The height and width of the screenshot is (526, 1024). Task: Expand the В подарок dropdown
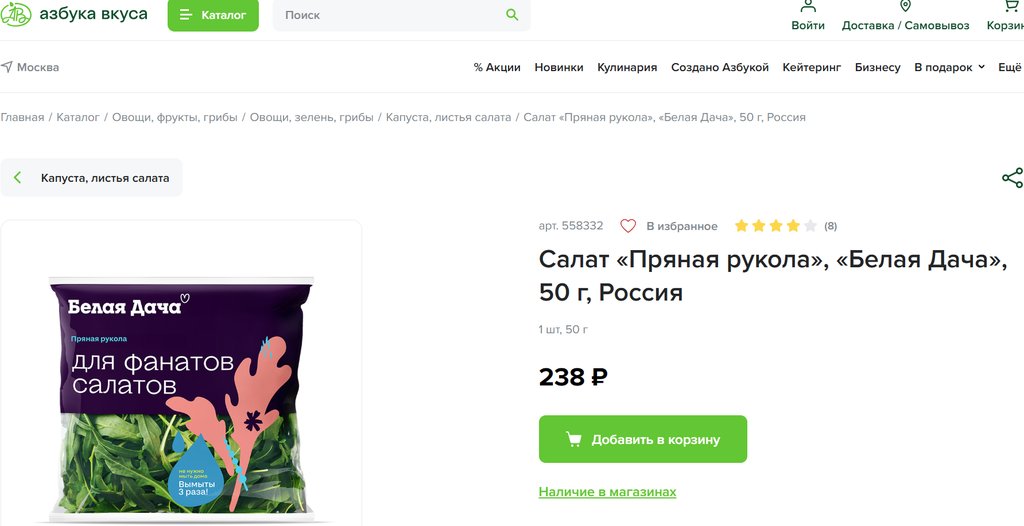(x=949, y=67)
